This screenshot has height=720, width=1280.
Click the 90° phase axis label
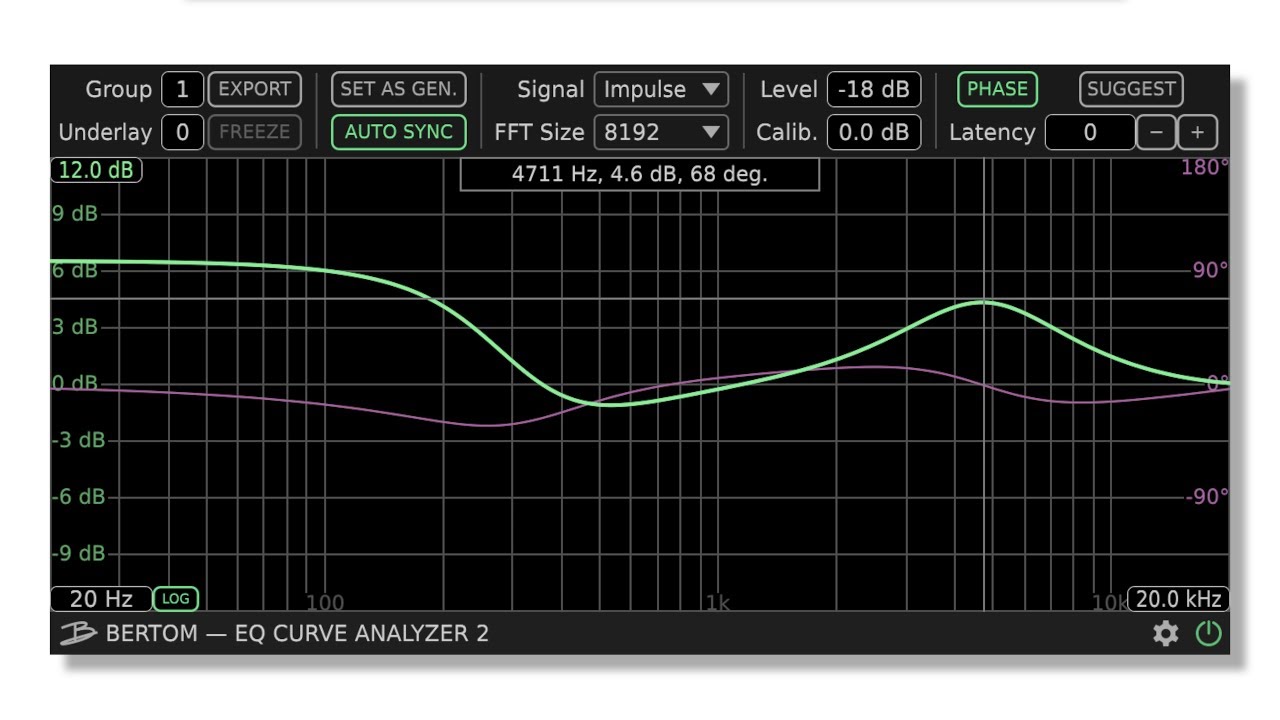[x=1210, y=270]
